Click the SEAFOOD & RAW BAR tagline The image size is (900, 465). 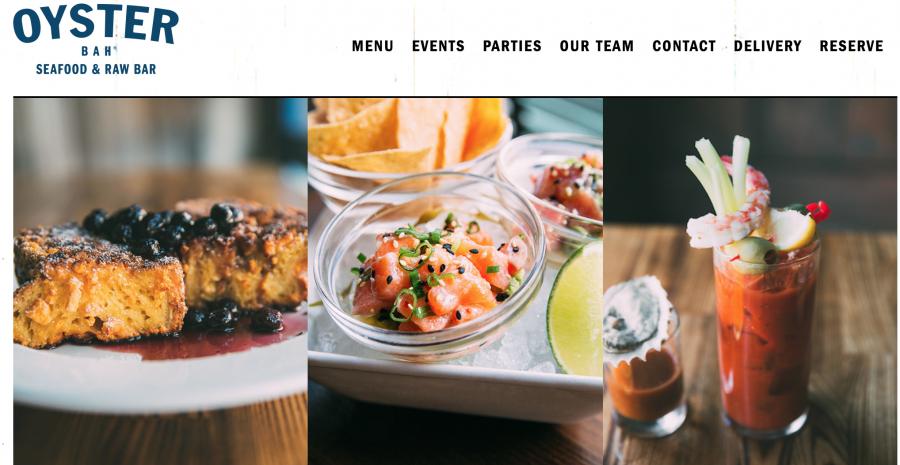click(x=96, y=69)
